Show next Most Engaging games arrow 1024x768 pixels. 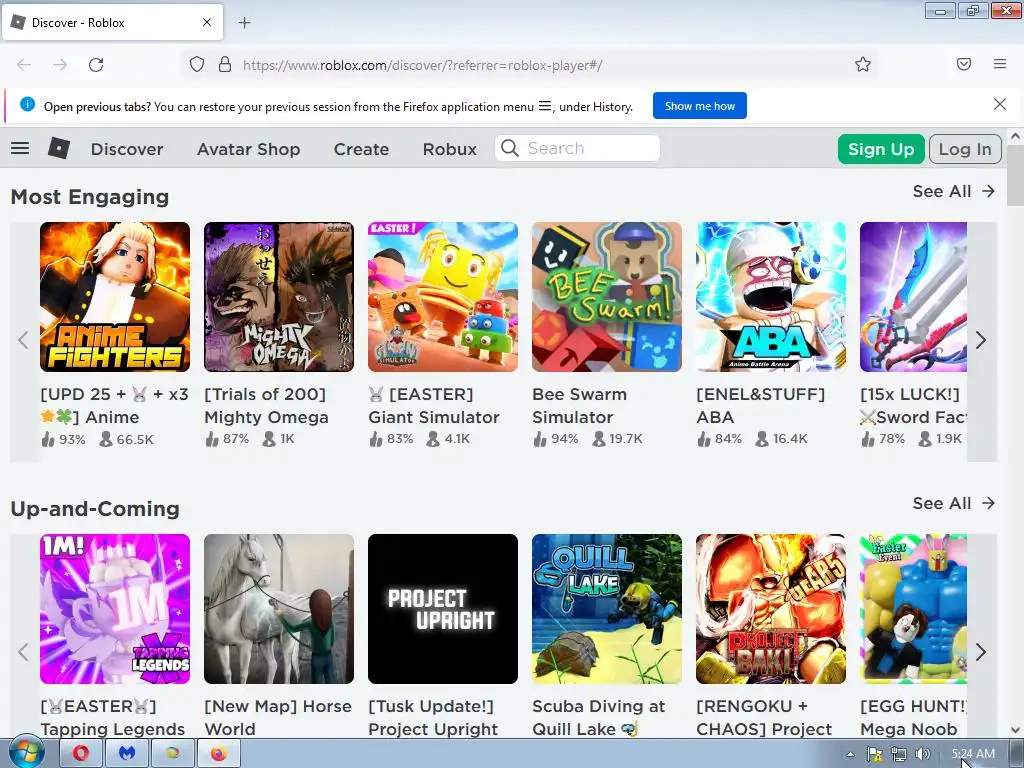(981, 340)
